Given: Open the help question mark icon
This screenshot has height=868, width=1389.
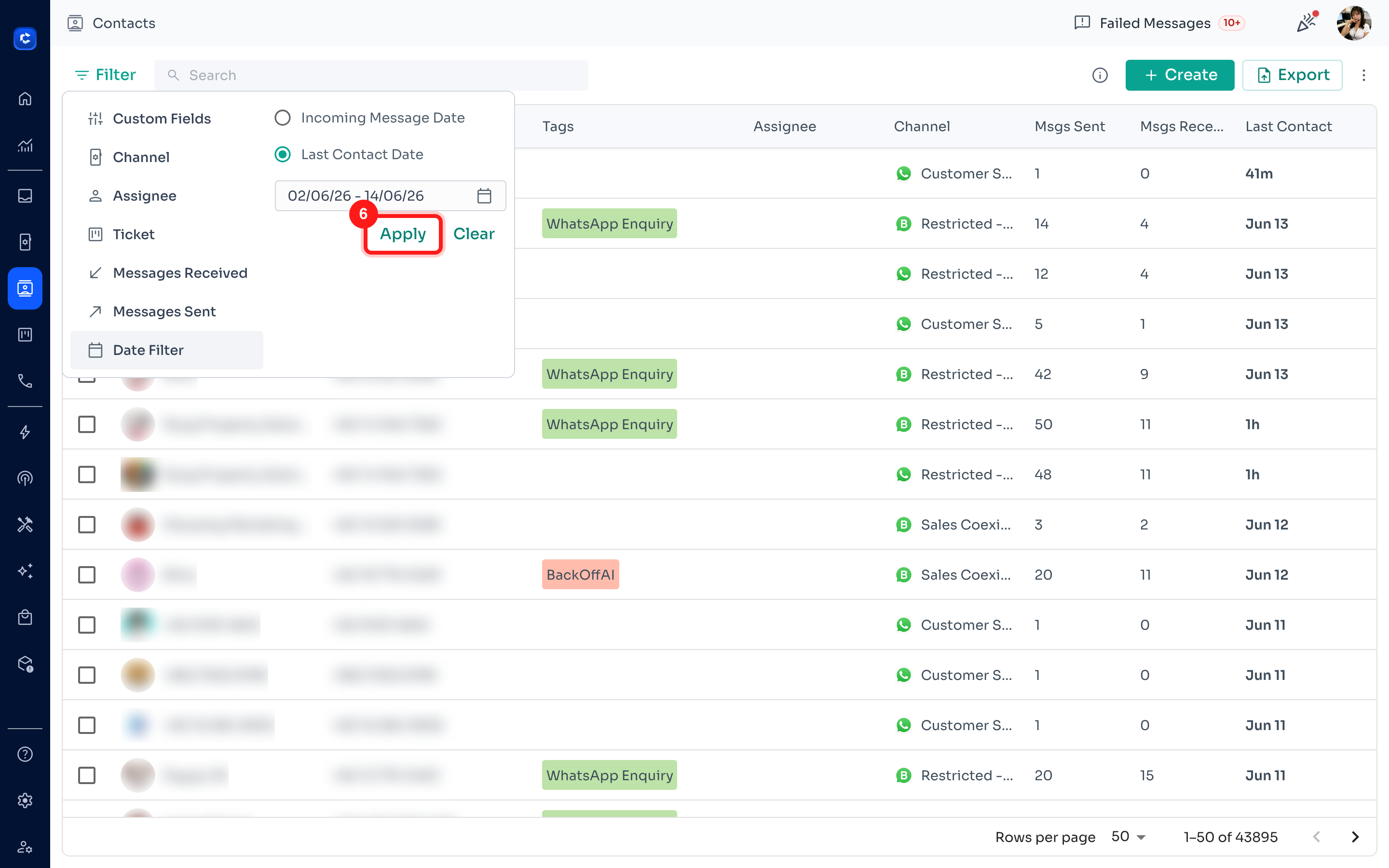Looking at the screenshot, I should 25,754.
